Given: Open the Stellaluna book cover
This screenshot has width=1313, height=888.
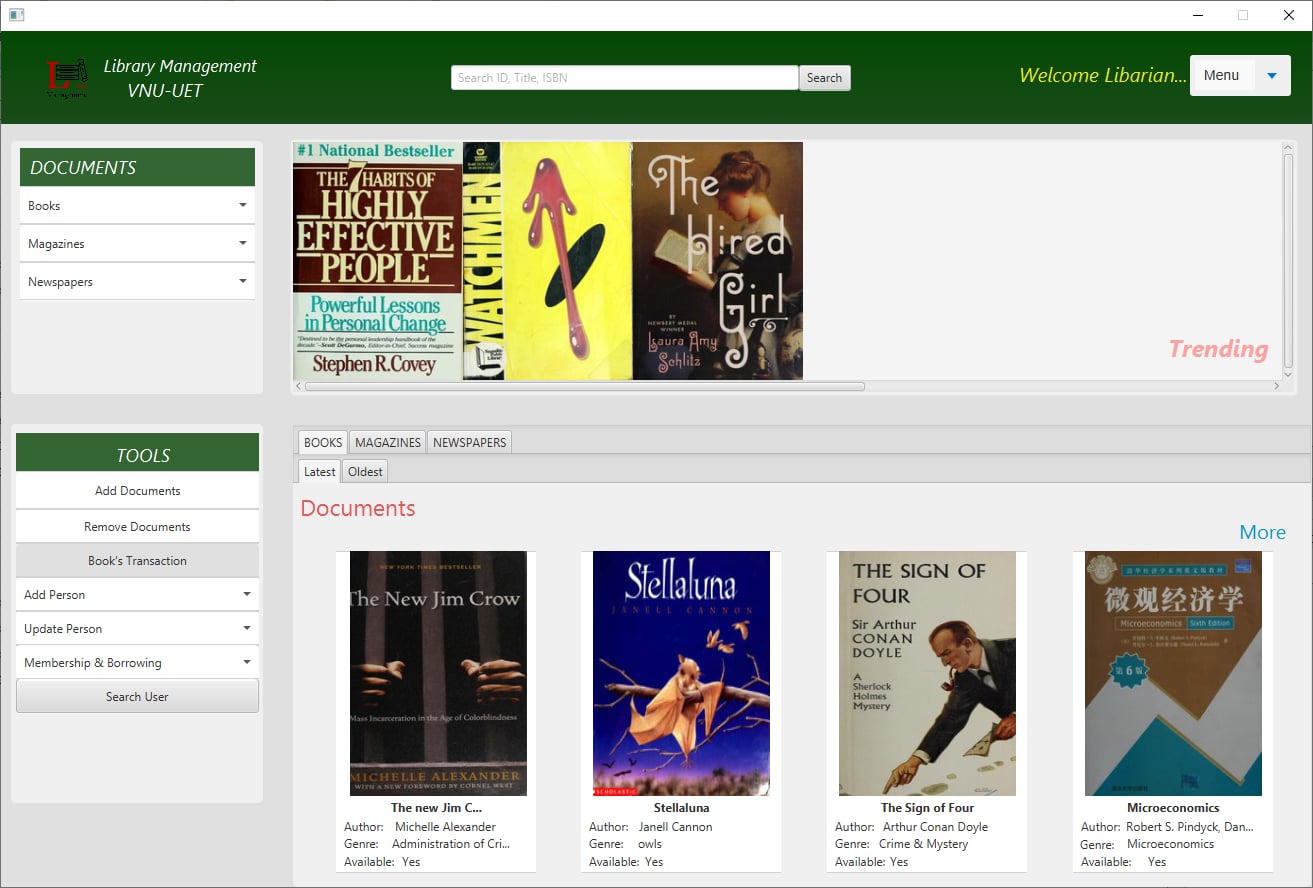Looking at the screenshot, I should (681, 673).
